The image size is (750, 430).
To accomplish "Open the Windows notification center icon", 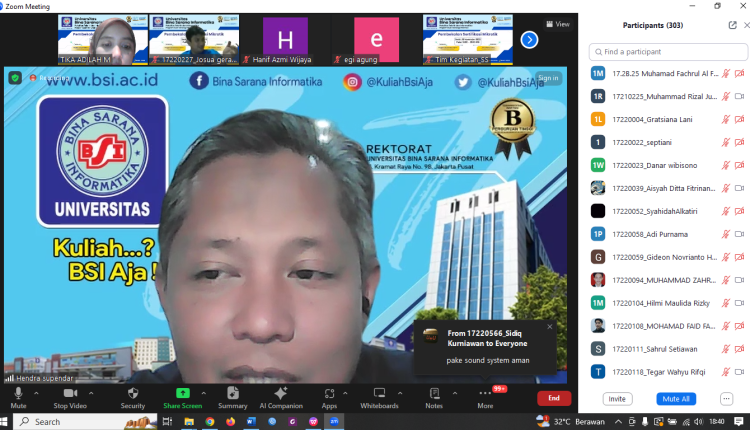I will [739, 421].
